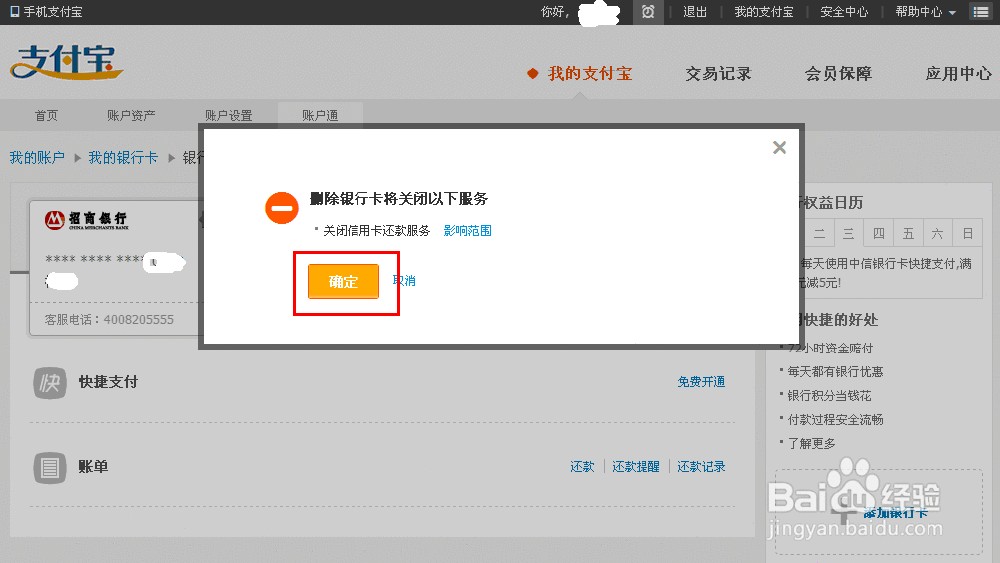Image resolution: width=1000 pixels, height=563 pixels.
Task: Open 账户设置 sub-tab
Action: click(228, 115)
